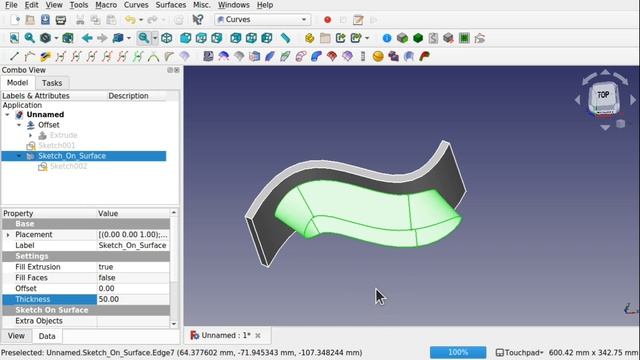The width and height of the screenshot is (640, 360).
Task: Open the Undo history dropdown arrow
Action: (141, 20)
